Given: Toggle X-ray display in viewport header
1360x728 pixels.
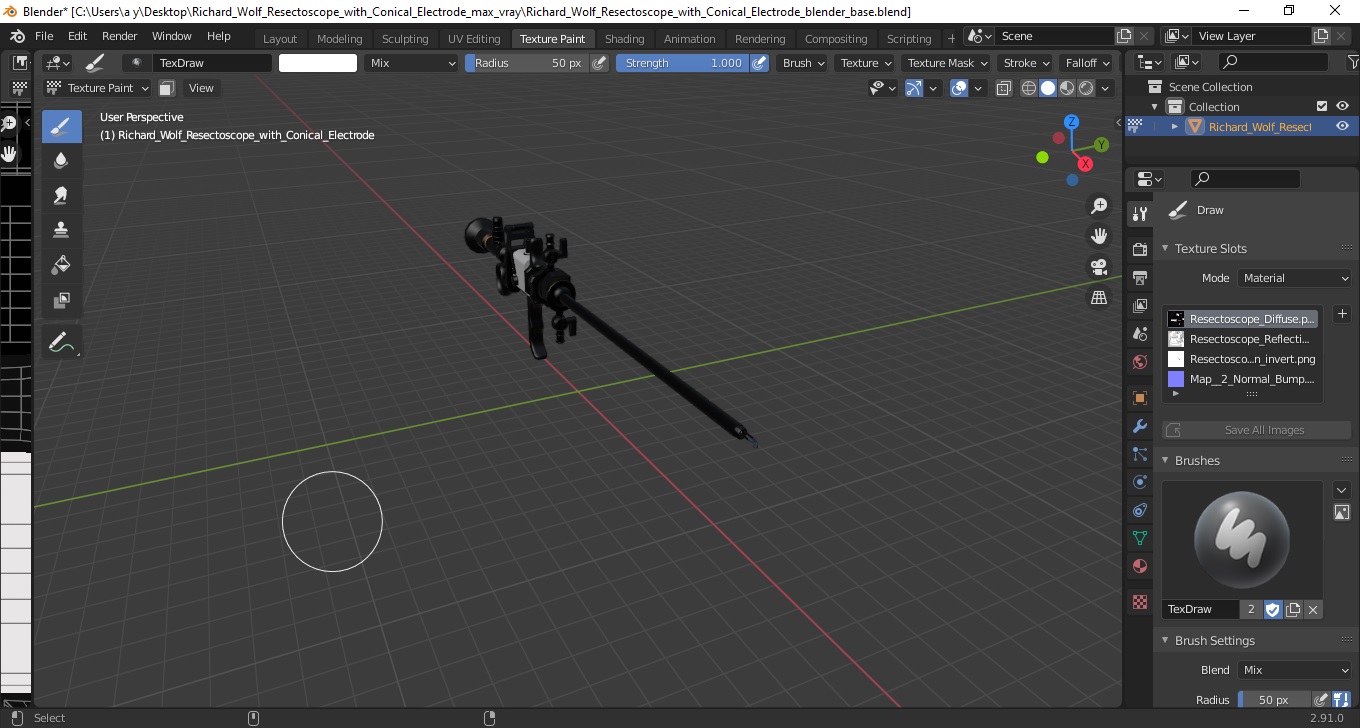Looking at the screenshot, I should (1005, 88).
